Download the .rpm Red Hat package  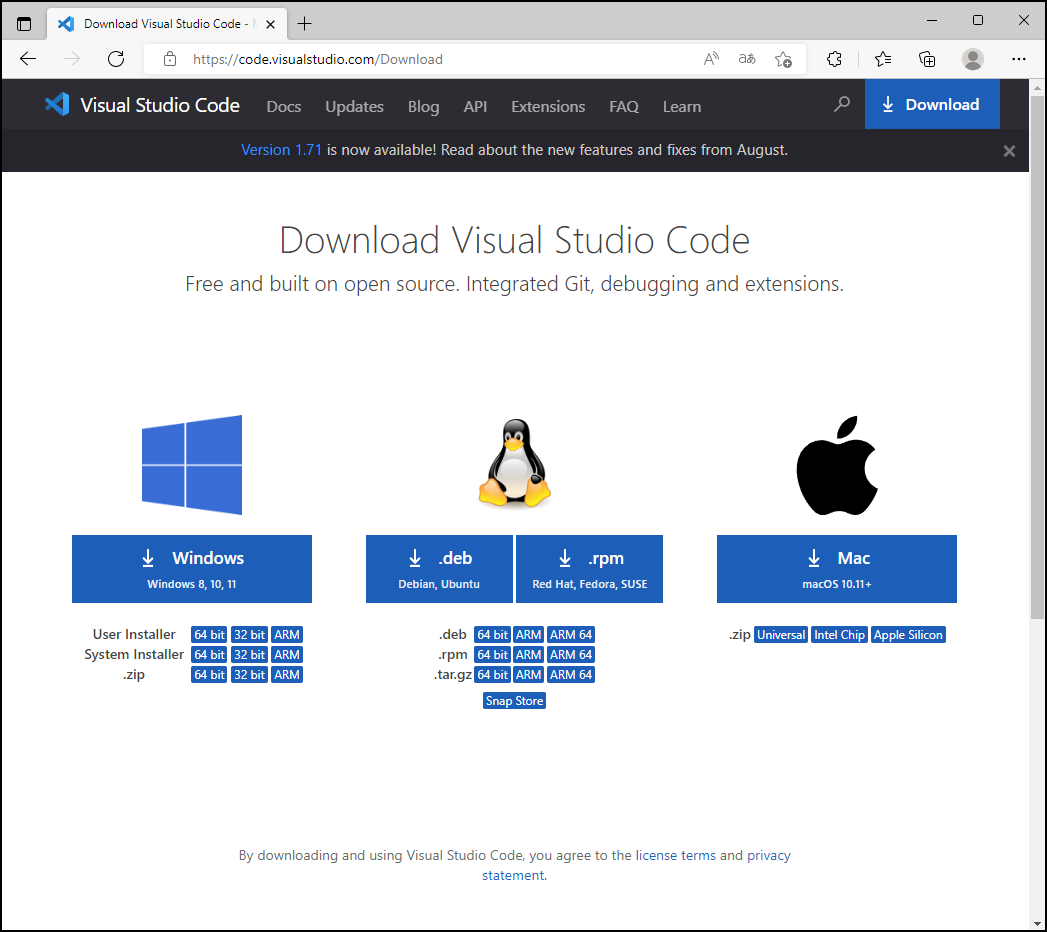coord(590,569)
